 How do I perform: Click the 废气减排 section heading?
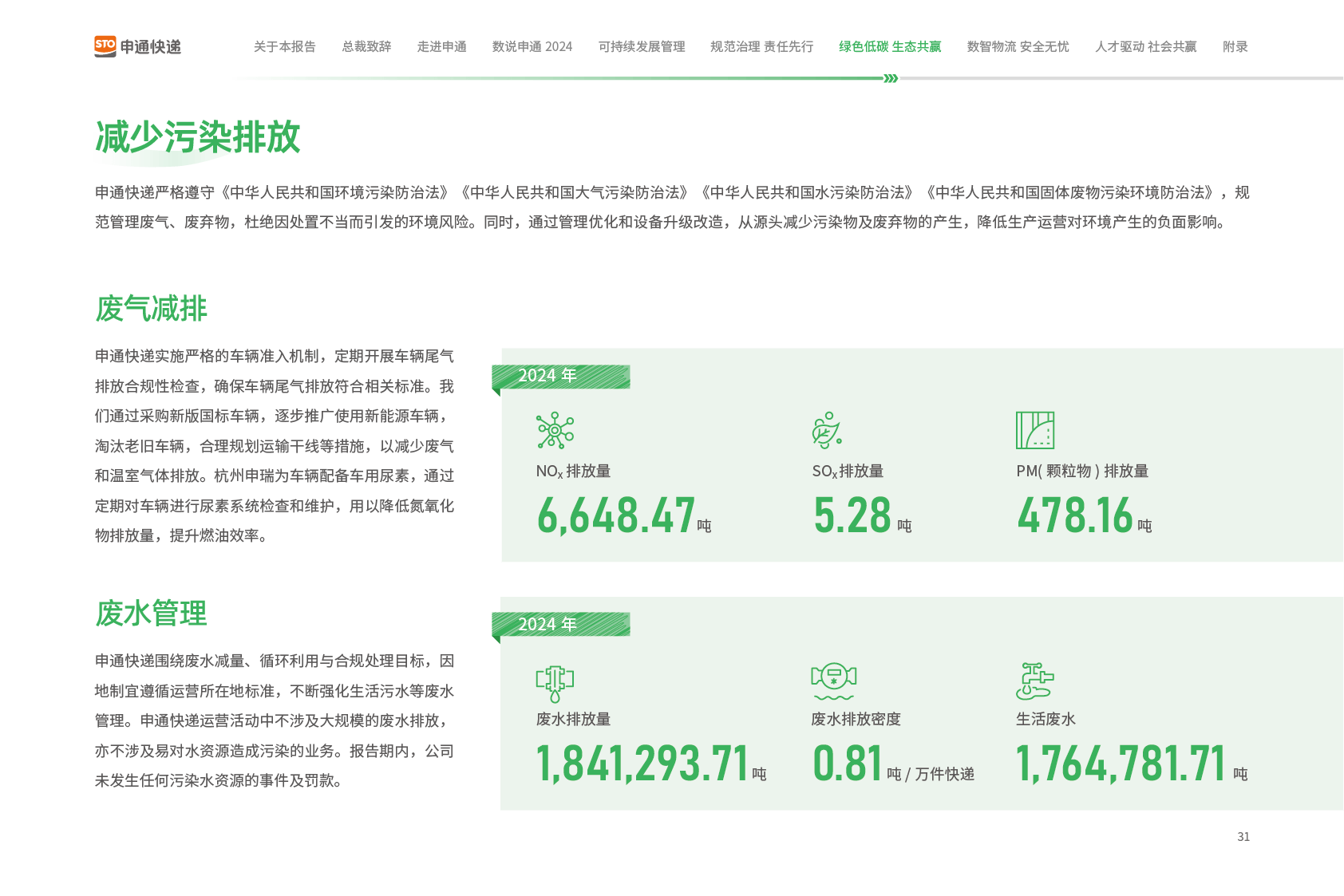[x=152, y=309]
